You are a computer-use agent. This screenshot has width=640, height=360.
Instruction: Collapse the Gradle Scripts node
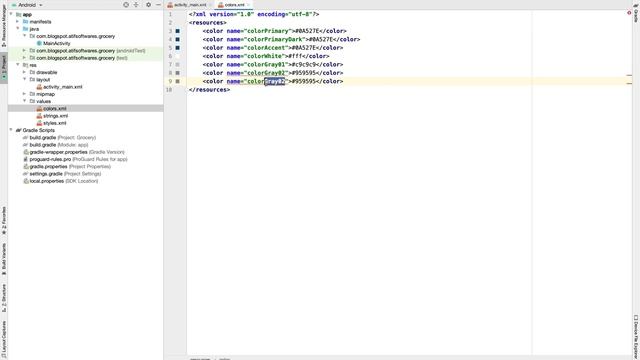click(x=11, y=130)
